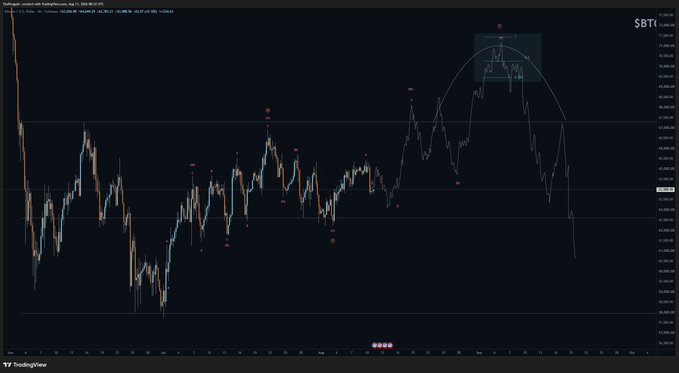Click the 70,000.00 price scale label
Screen dimensions: 679x373
pyautogui.click(x=666, y=66)
